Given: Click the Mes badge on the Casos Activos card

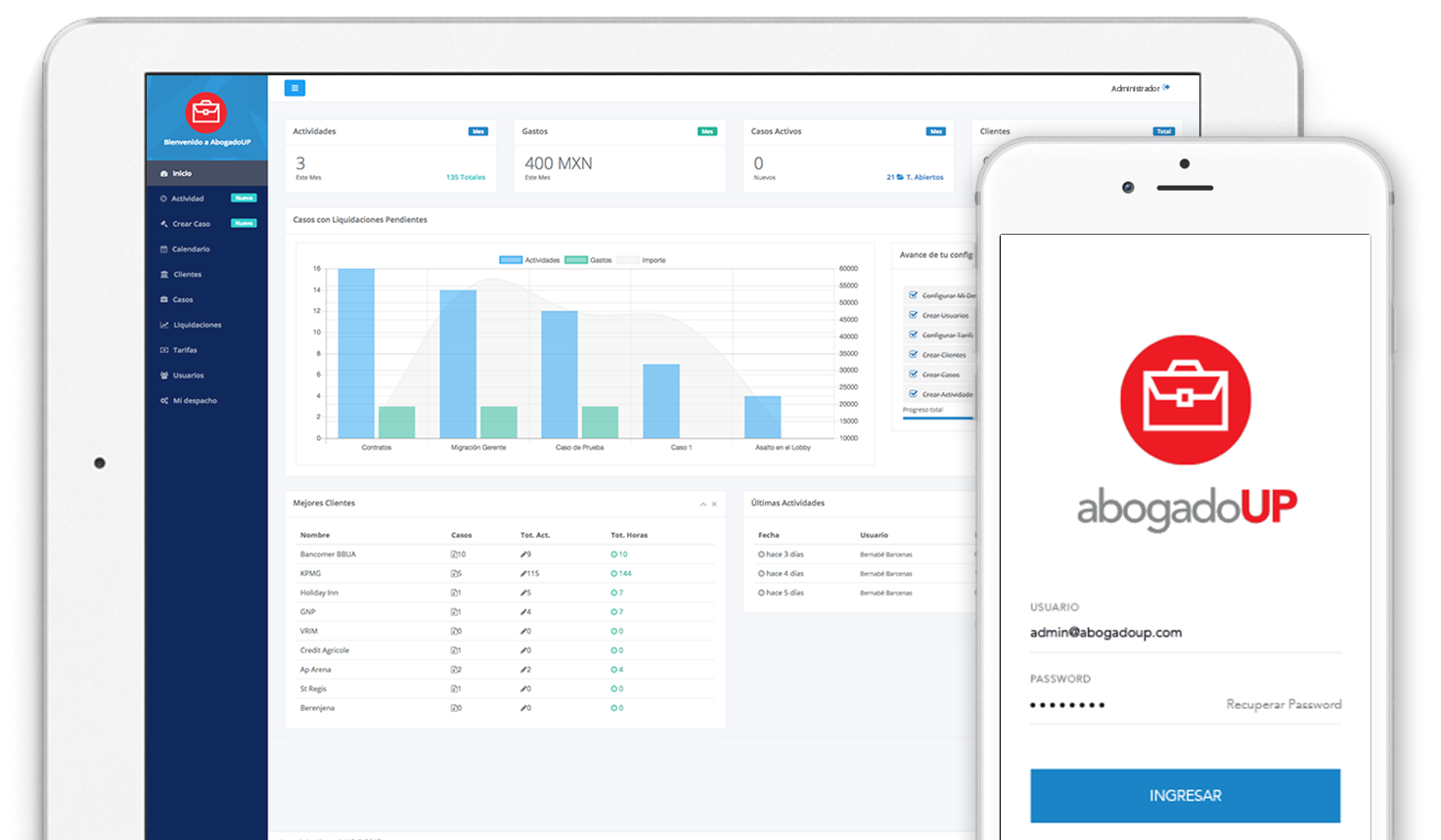Looking at the screenshot, I should 935,131.
